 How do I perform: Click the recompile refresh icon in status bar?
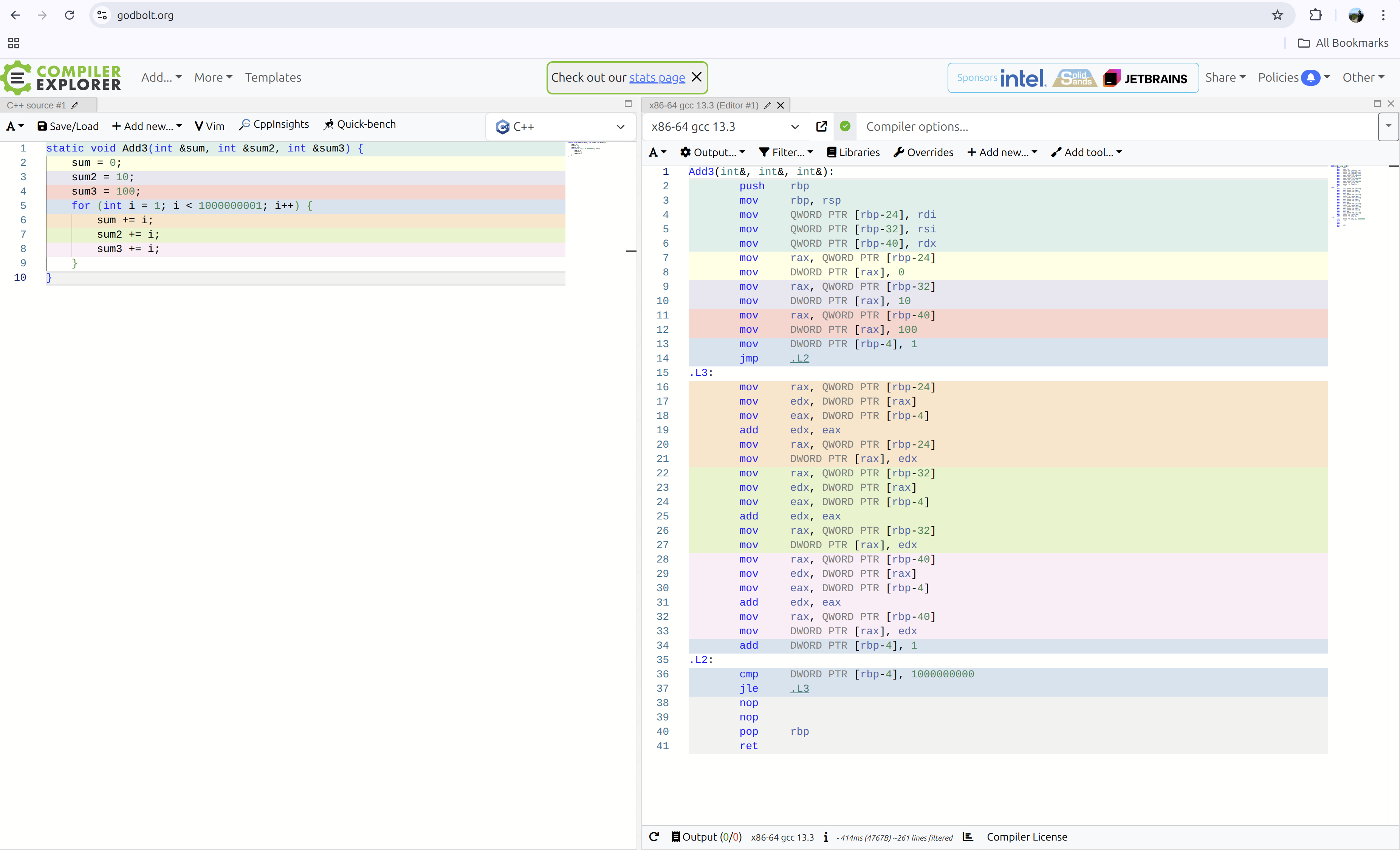(654, 837)
